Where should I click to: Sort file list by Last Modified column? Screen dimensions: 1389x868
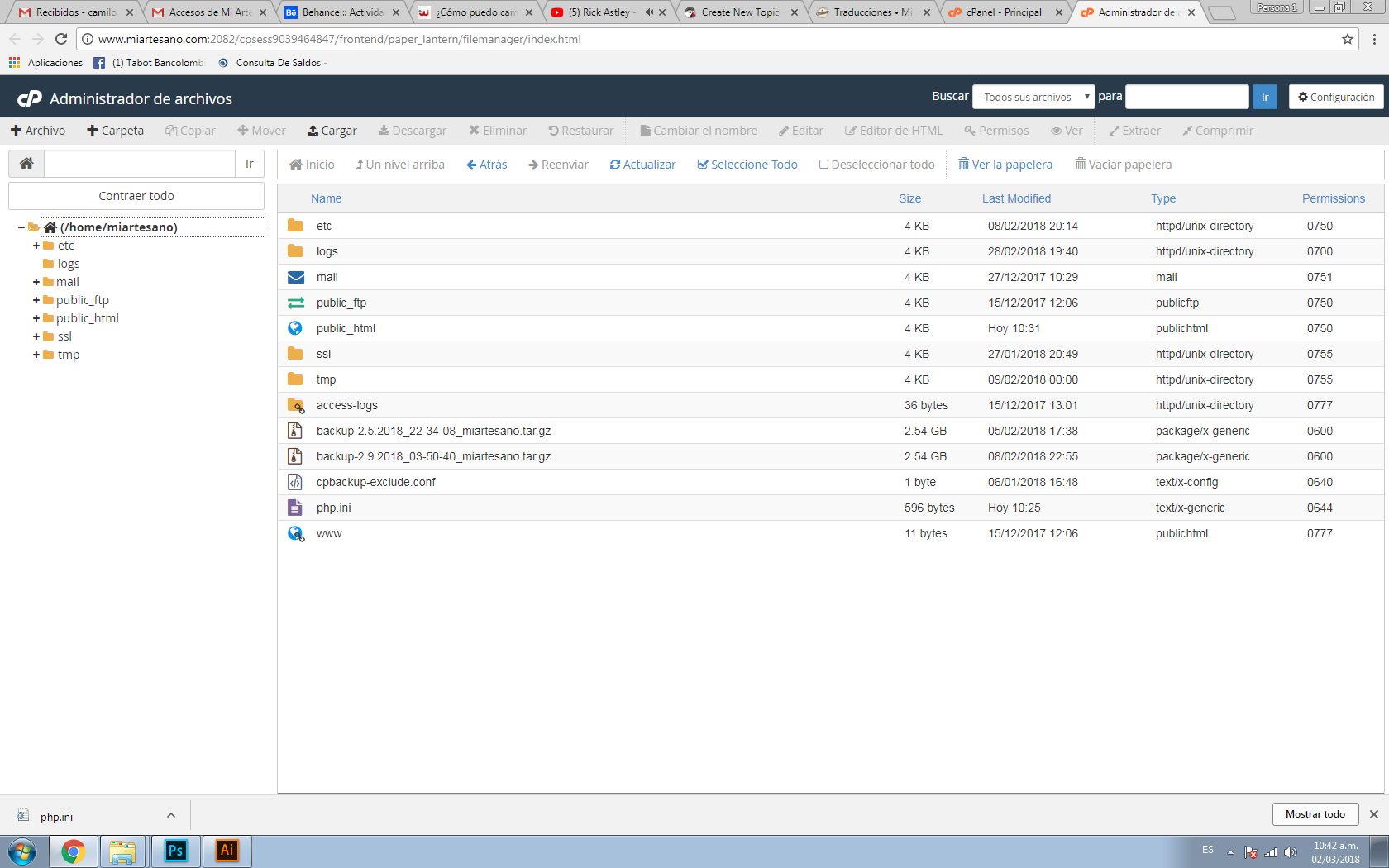pyautogui.click(x=1016, y=198)
